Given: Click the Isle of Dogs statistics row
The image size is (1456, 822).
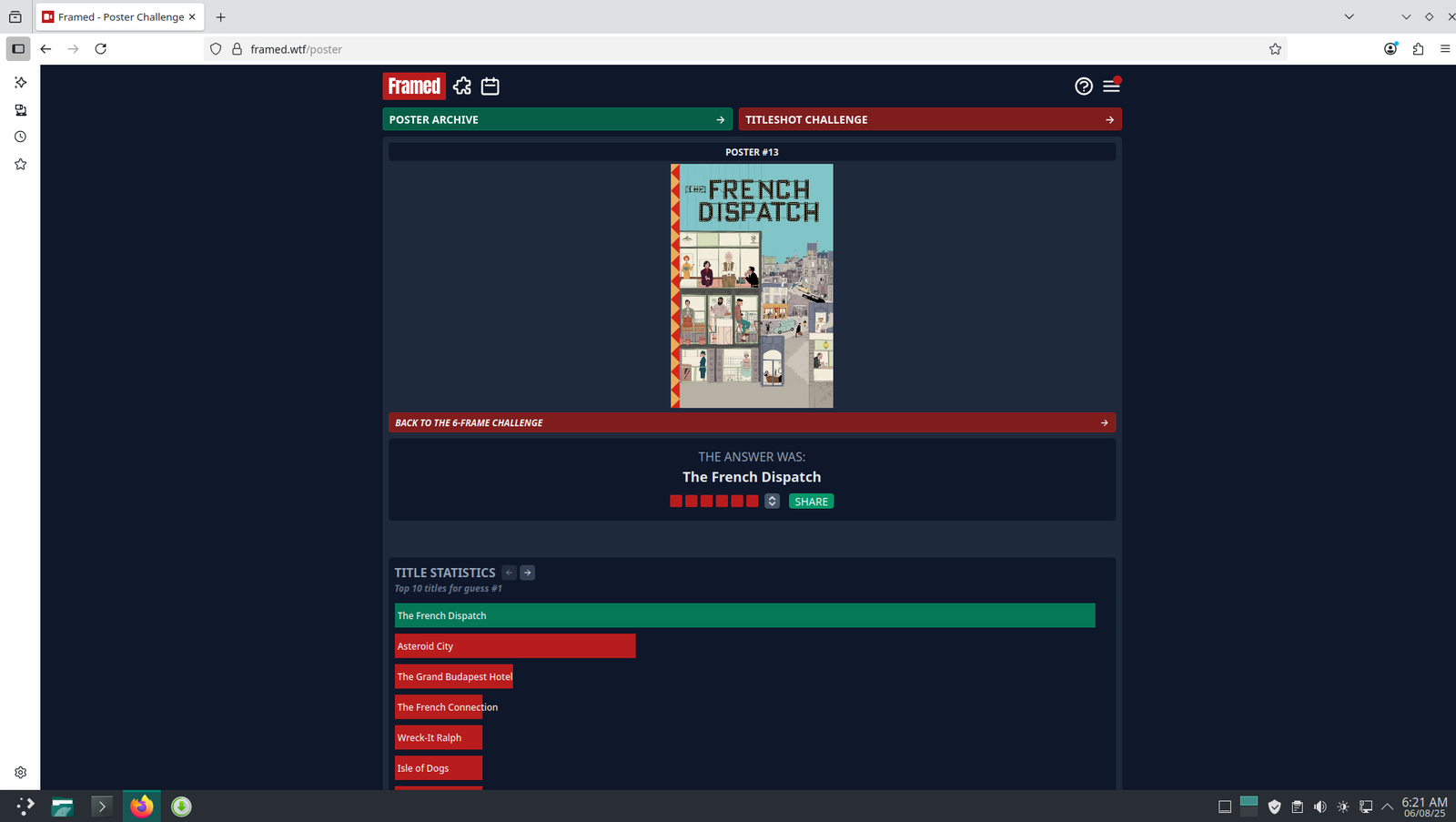Looking at the screenshot, I should coord(439,768).
